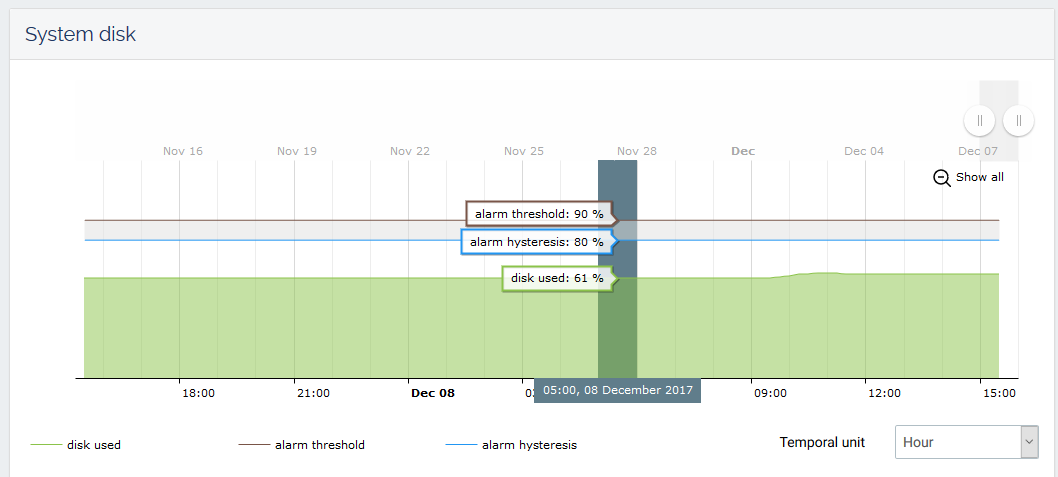Jump to Nov 16 in overview scrollbar
Screen dimensions: 1058x477
click(x=183, y=151)
